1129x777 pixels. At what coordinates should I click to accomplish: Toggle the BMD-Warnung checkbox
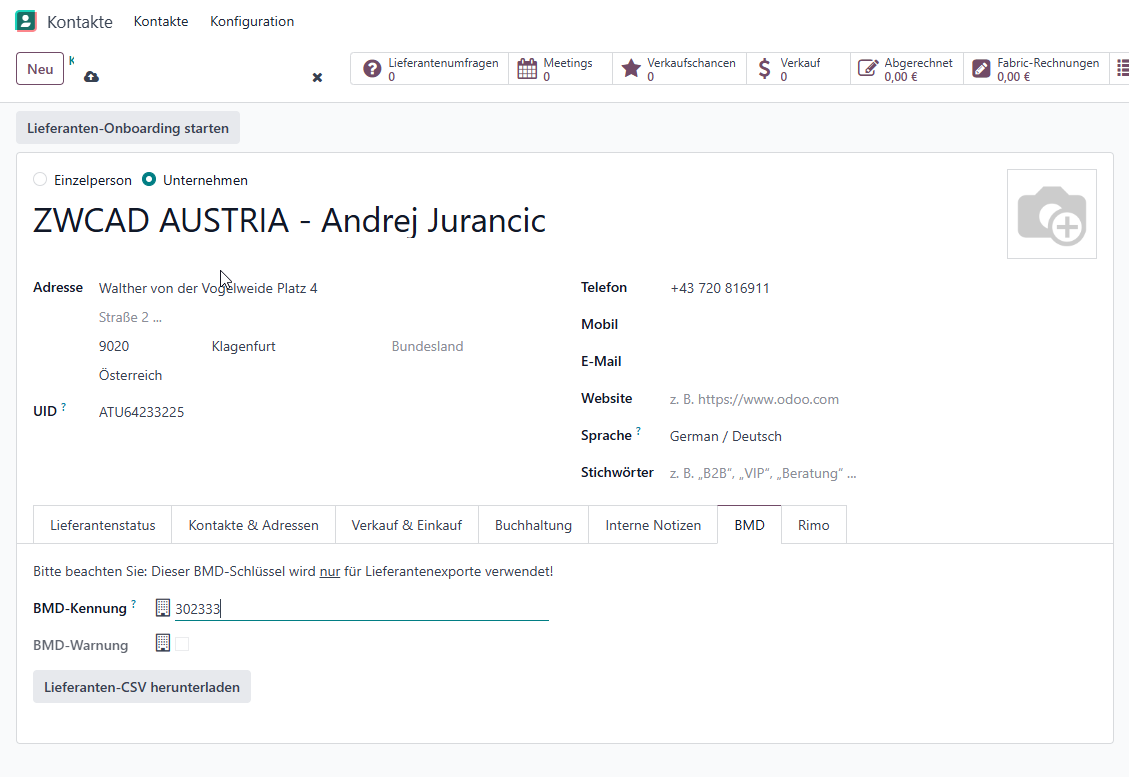pos(182,644)
